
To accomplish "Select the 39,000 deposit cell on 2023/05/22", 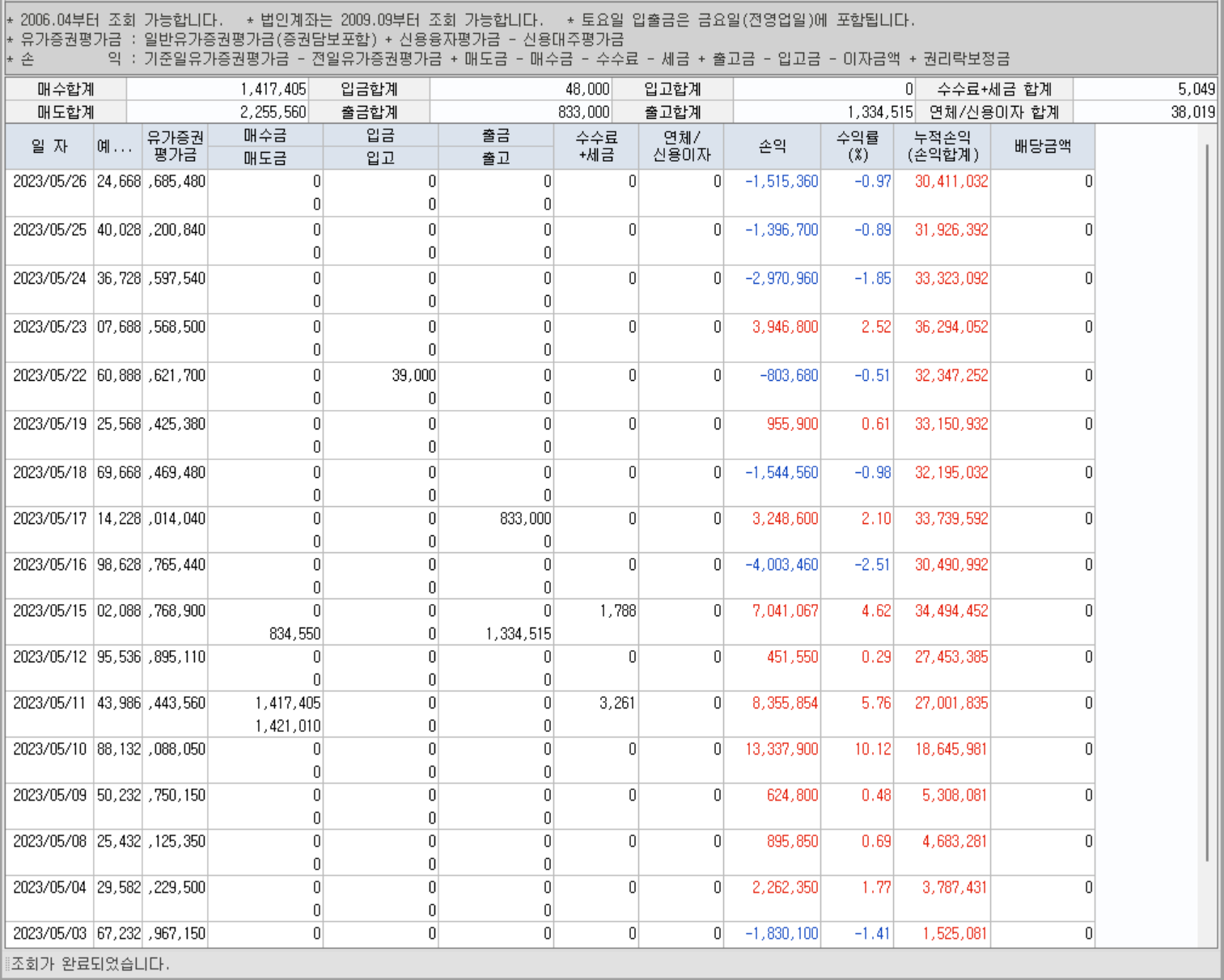I will [x=413, y=376].
